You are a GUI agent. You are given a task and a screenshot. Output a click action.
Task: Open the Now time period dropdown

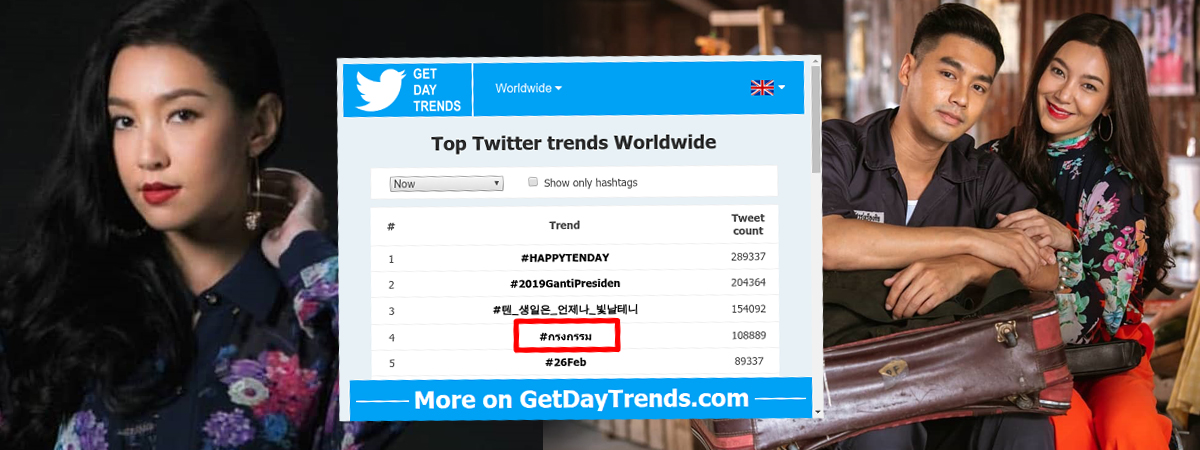coord(447,183)
